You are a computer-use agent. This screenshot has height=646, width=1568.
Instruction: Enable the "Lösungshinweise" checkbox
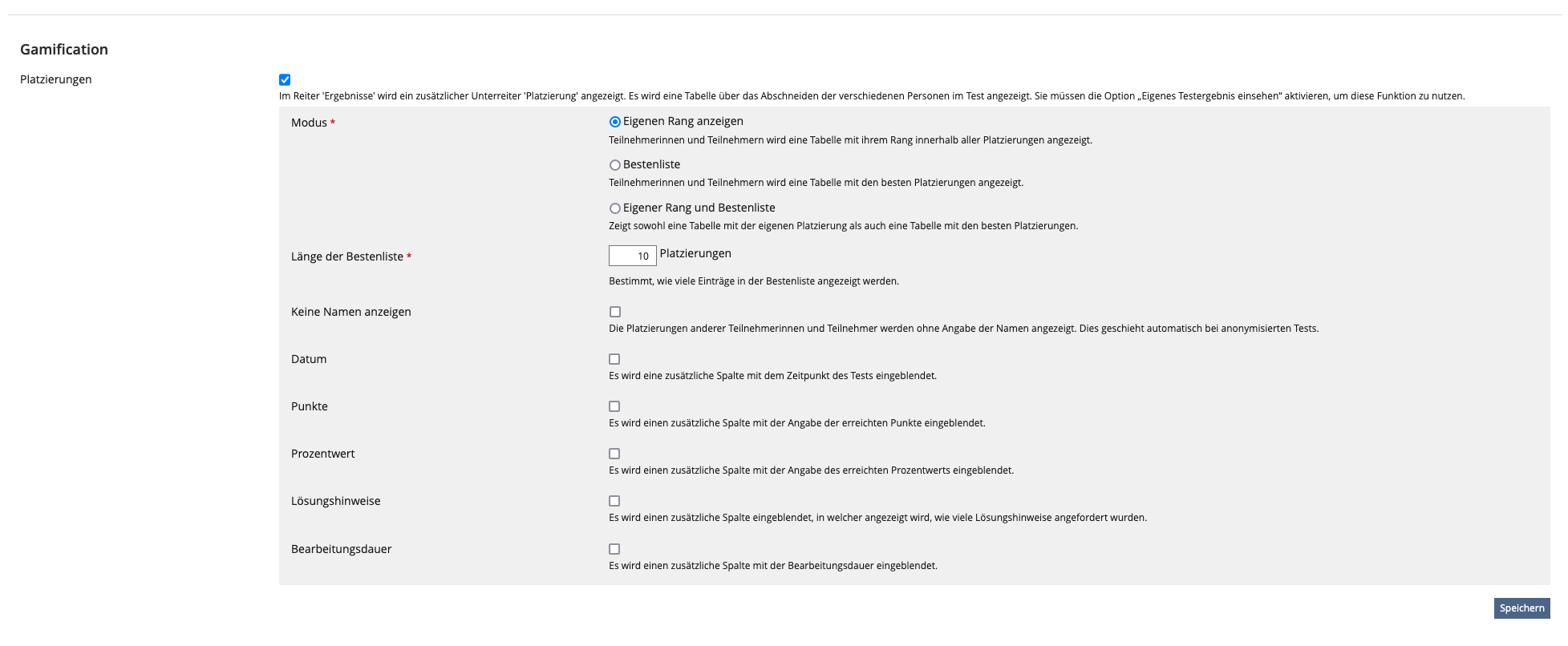tap(614, 501)
